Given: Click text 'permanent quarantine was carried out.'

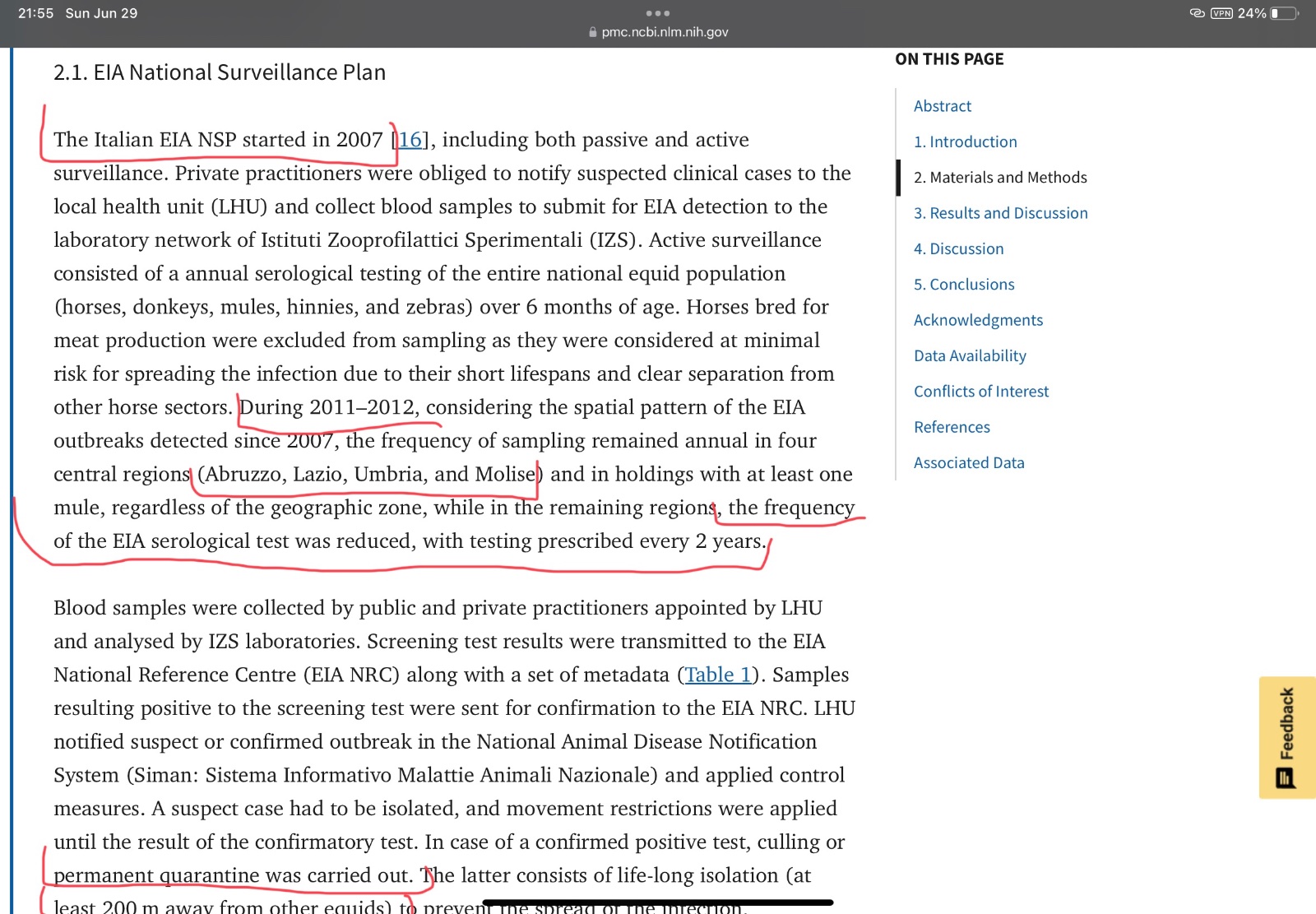Looking at the screenshot, I should point(233,875).
